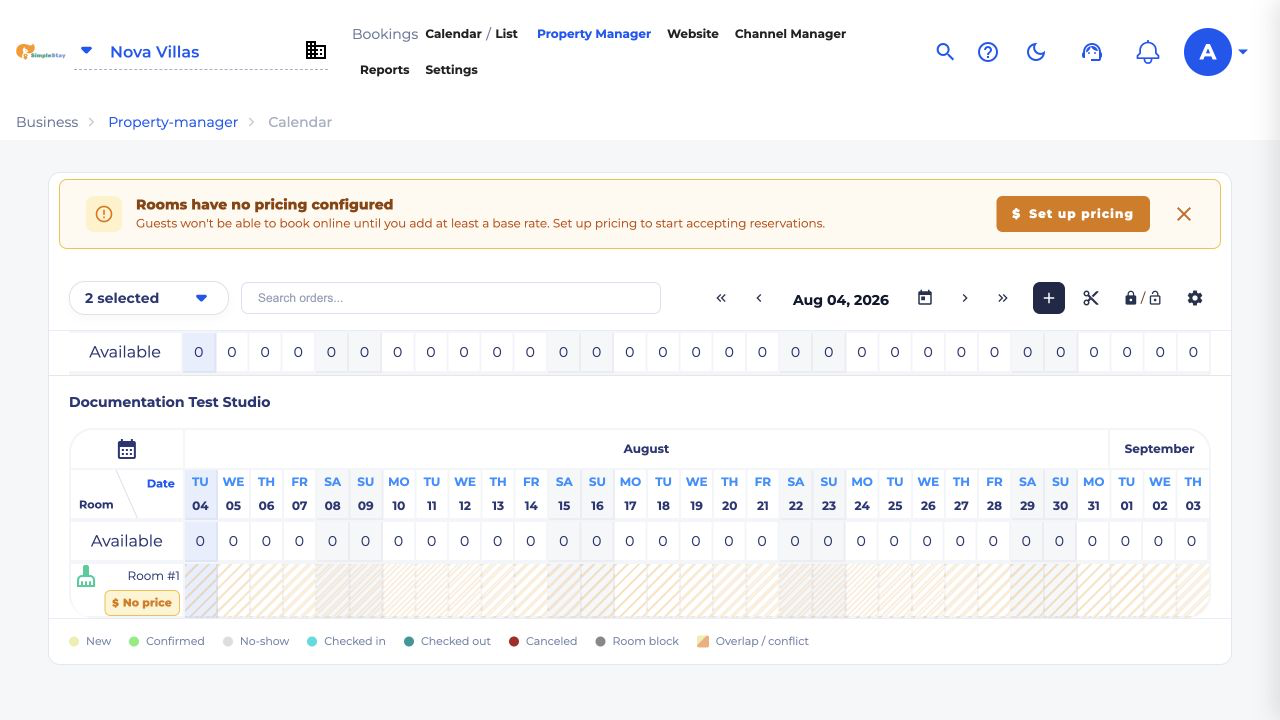
Task: Open notifications bell icon
Action: click(x=1148, y=52)
